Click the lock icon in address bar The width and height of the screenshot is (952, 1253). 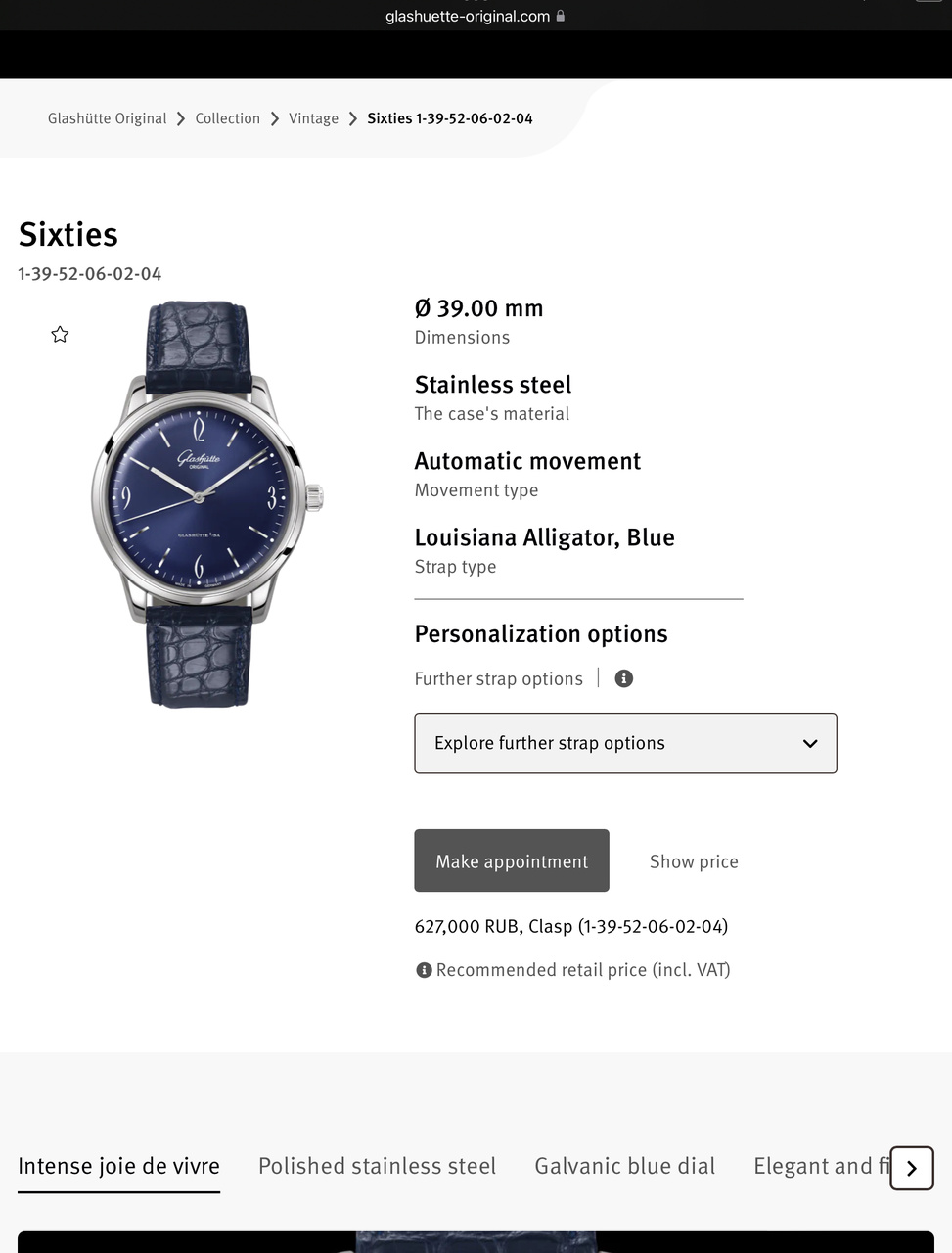[561, 16]
